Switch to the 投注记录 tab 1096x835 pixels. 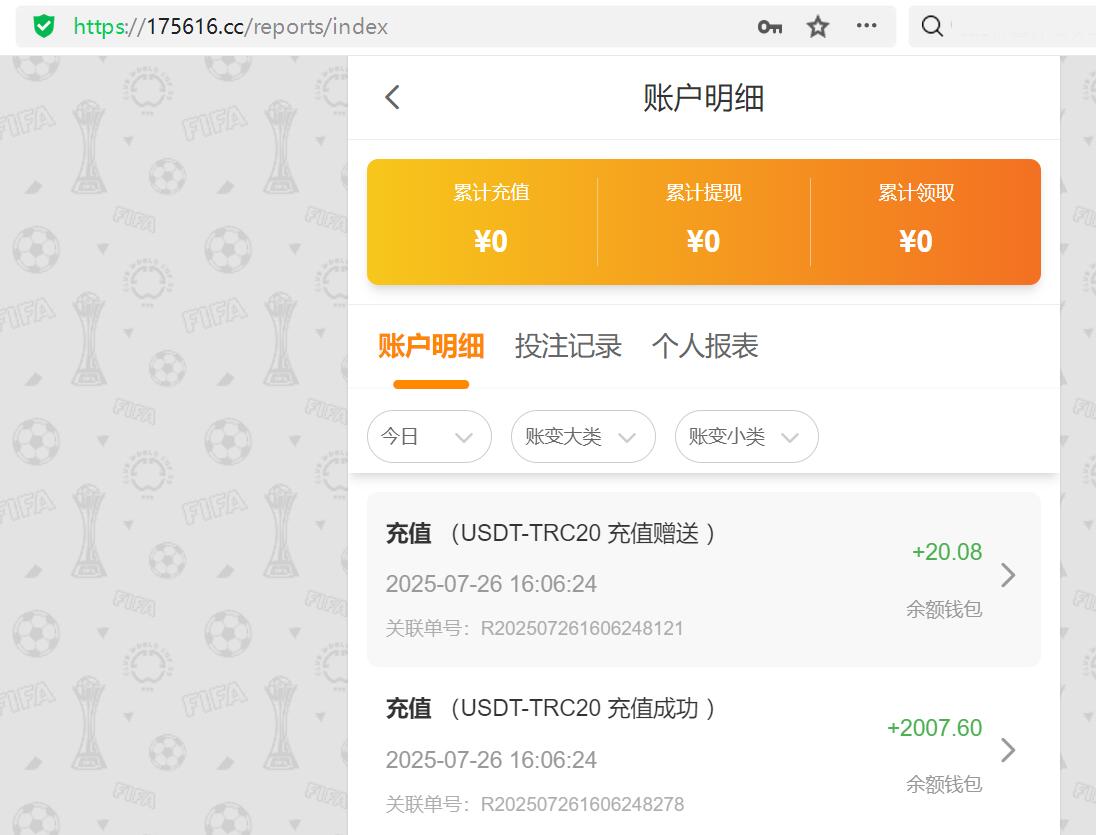tap(568, 346)
